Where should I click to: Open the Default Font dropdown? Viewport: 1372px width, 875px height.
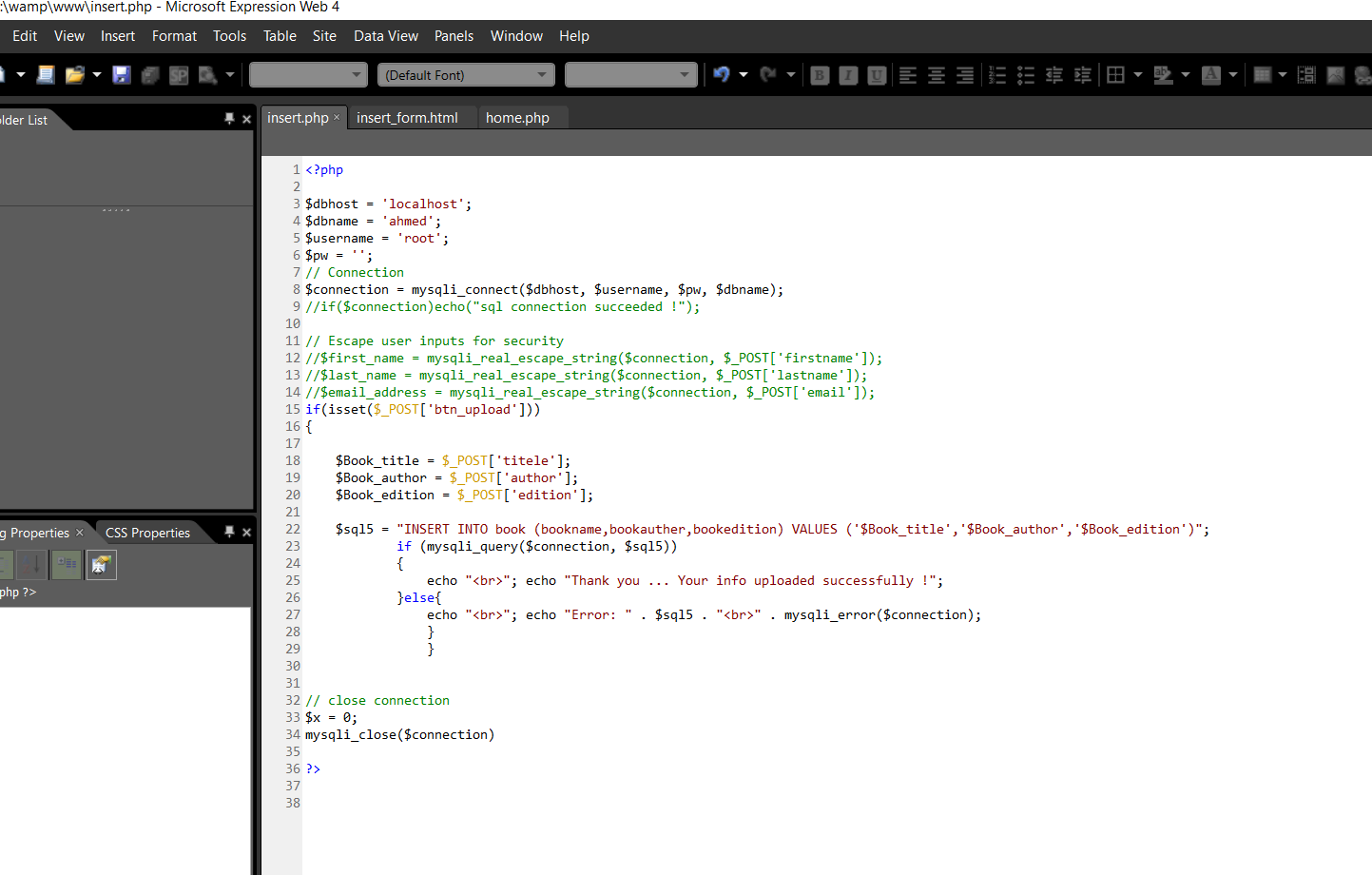pyautogui.click(x=466, y=75)
